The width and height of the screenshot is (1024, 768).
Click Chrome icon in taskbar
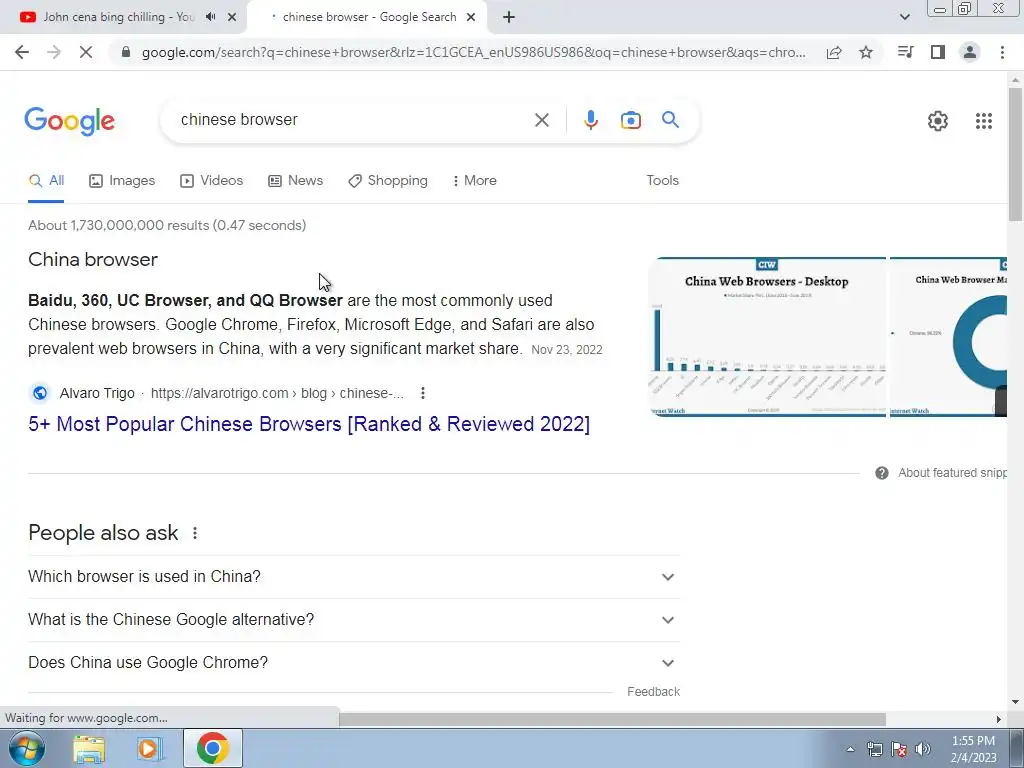[212, 748]
